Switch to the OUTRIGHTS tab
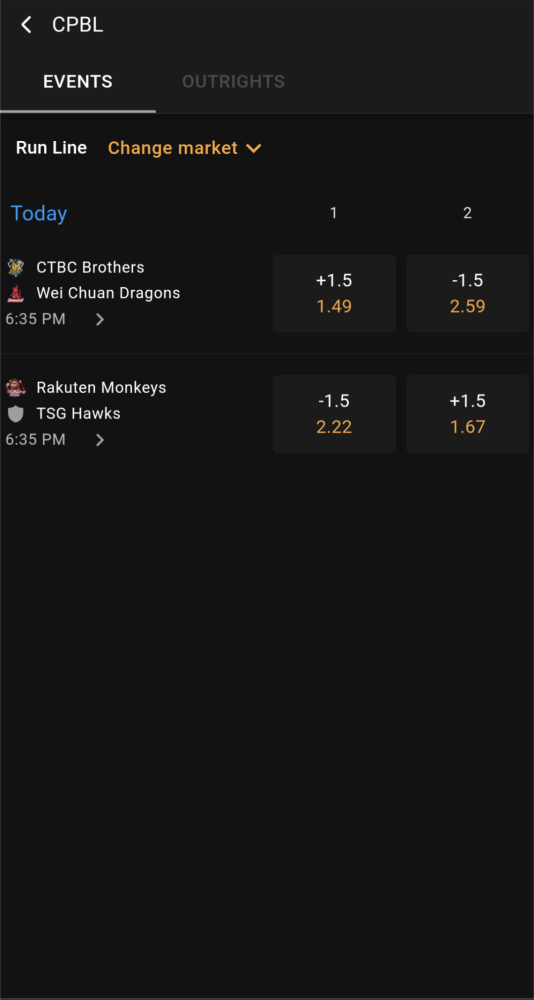 tap(234, 82)
